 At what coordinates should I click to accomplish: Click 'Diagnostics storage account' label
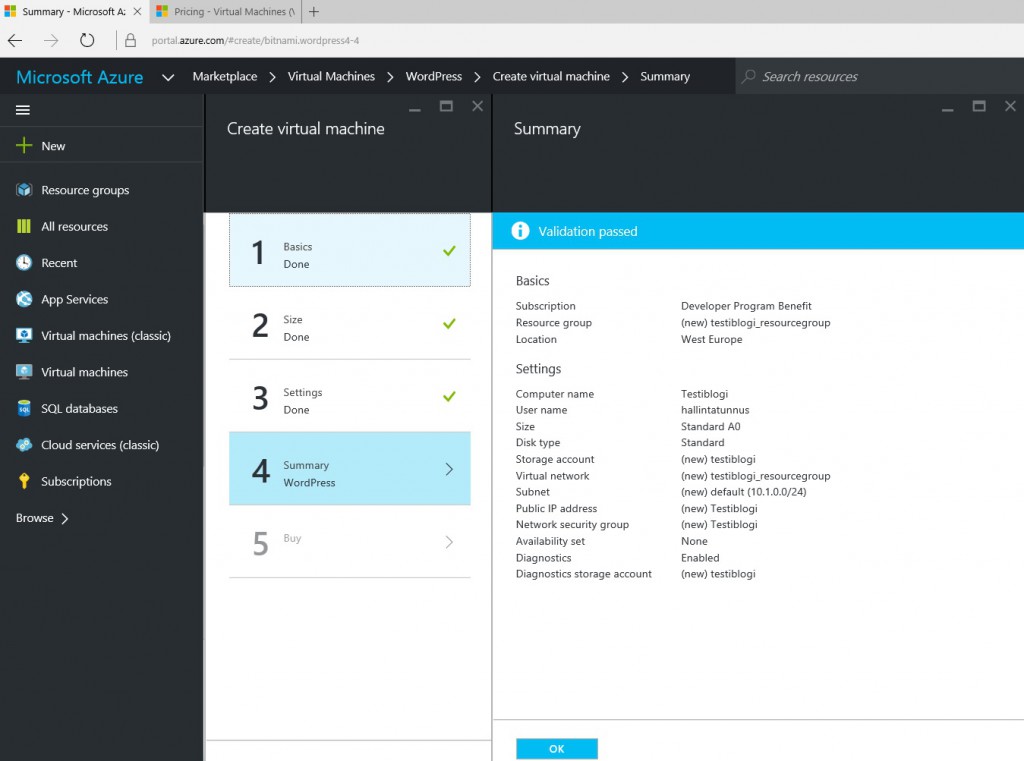click(583, 574)
